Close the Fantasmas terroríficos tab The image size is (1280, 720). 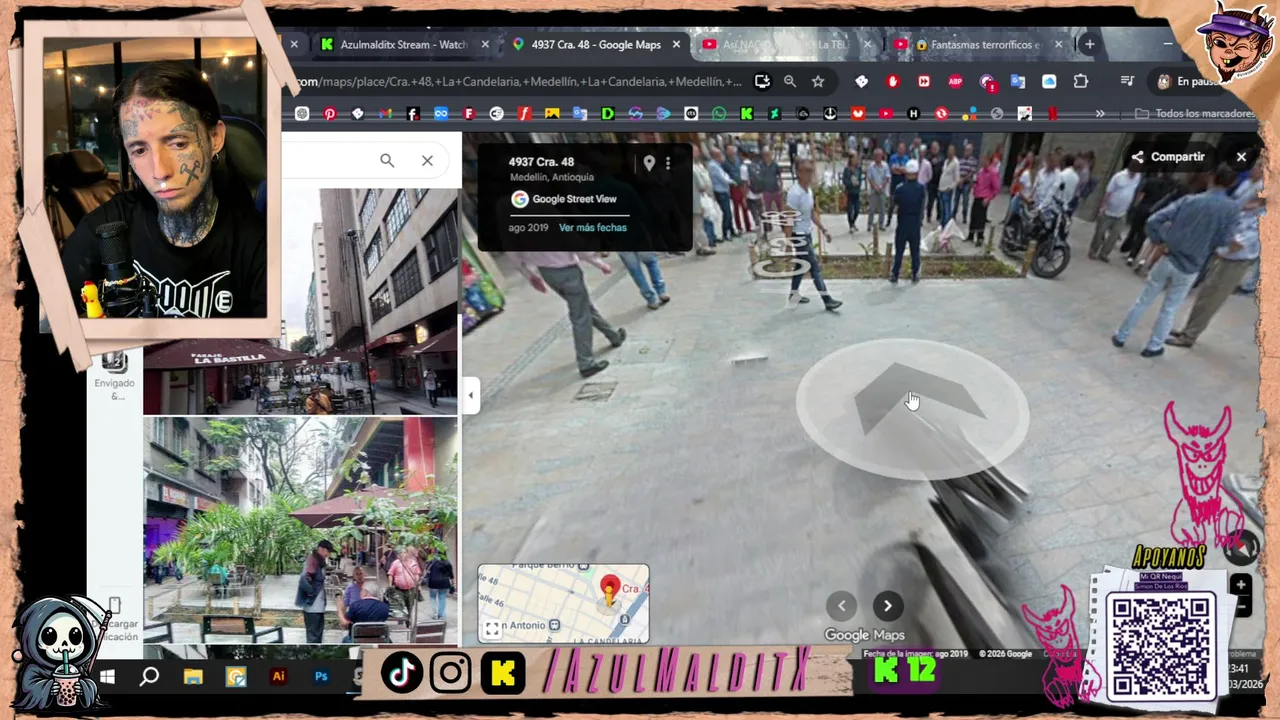(x=1058, y=44)
